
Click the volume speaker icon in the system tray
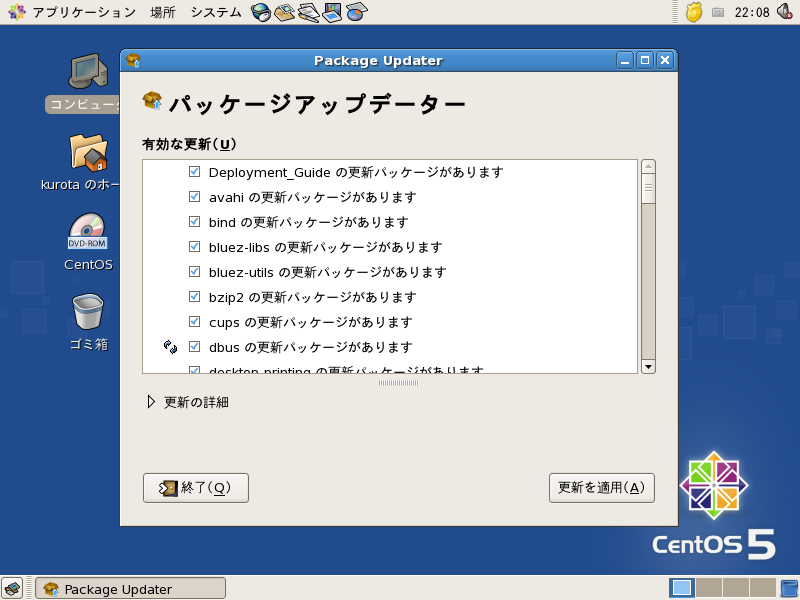coord(785,11)
